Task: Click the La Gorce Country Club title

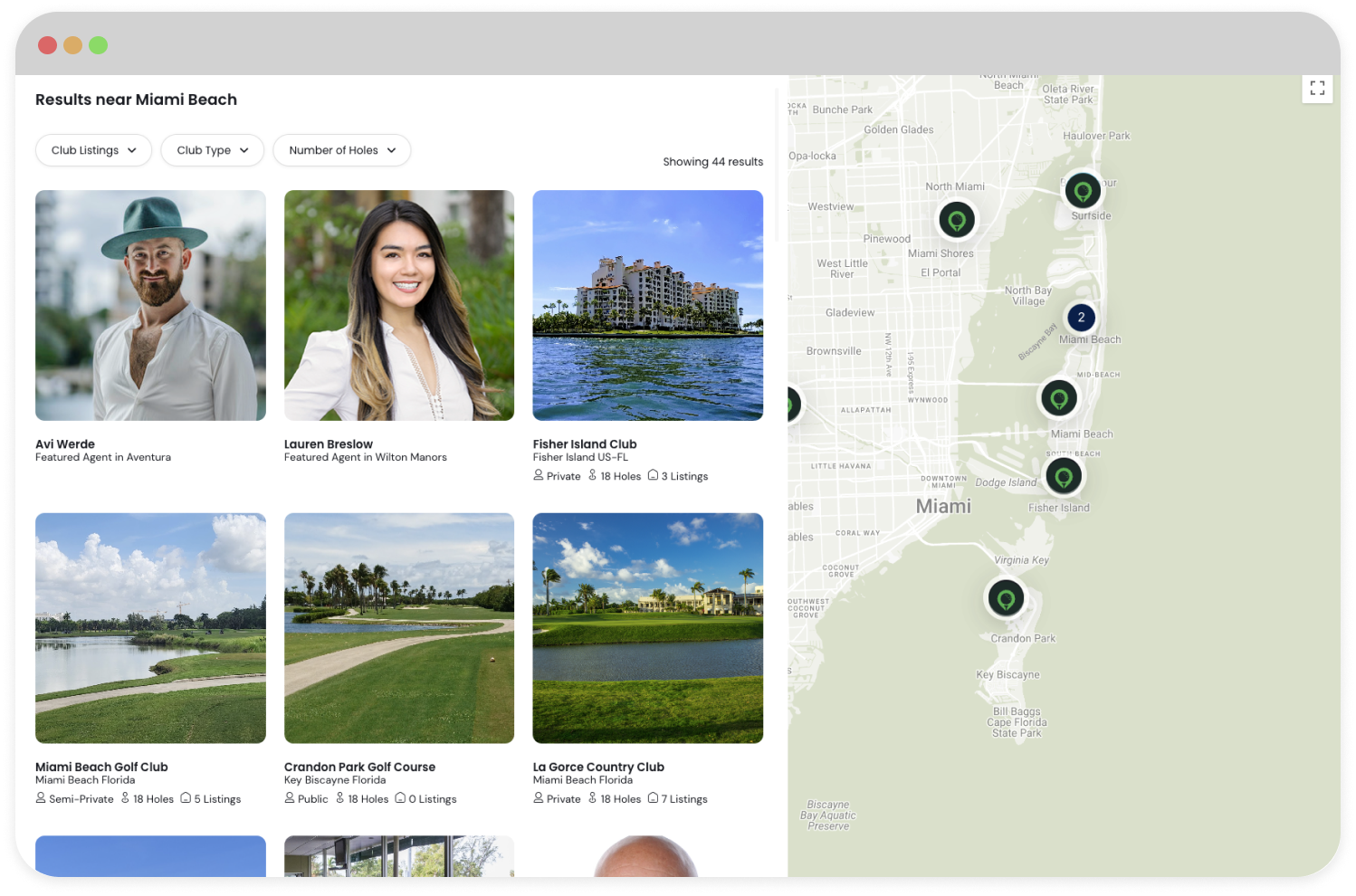Action: [598, 767]
